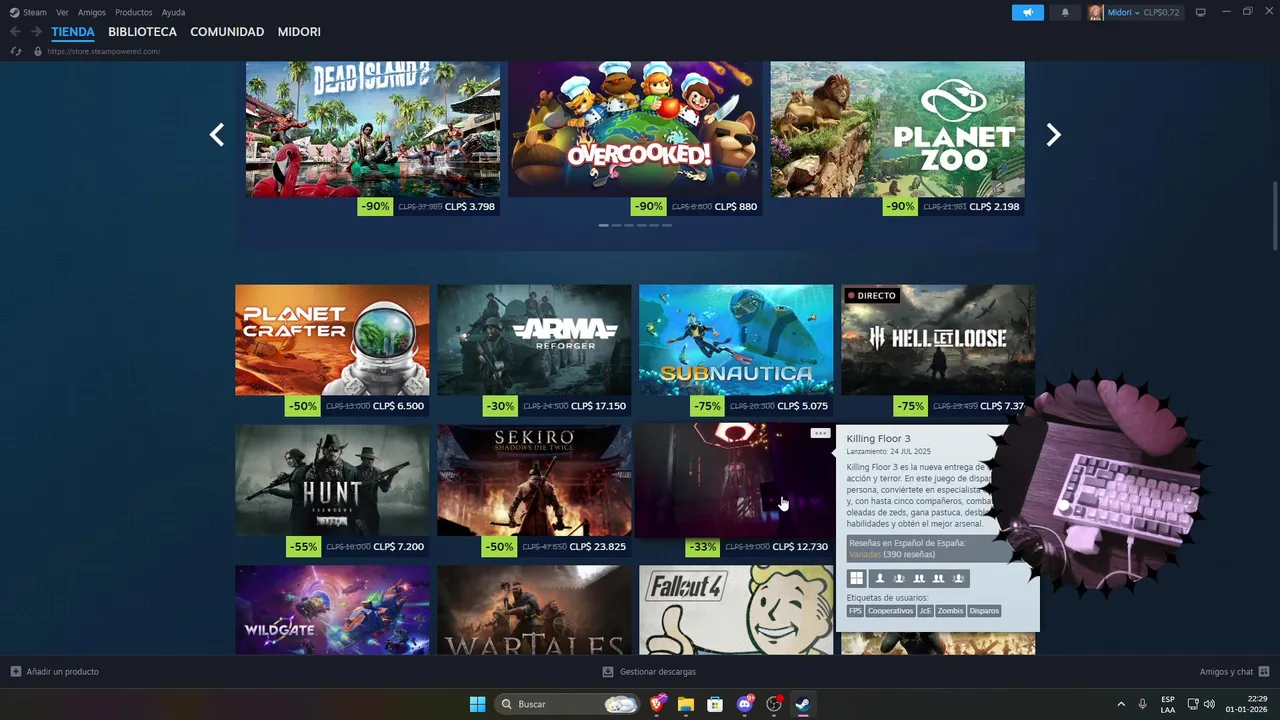Click the Steam icon in the taskbar
The height and width of the screenshot is (720, 1280).
click(802, 704)
